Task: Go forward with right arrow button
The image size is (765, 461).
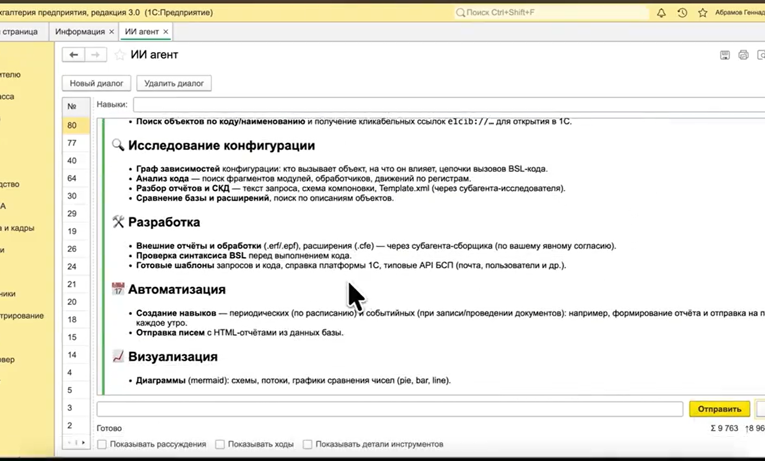Action: [96, 55]
